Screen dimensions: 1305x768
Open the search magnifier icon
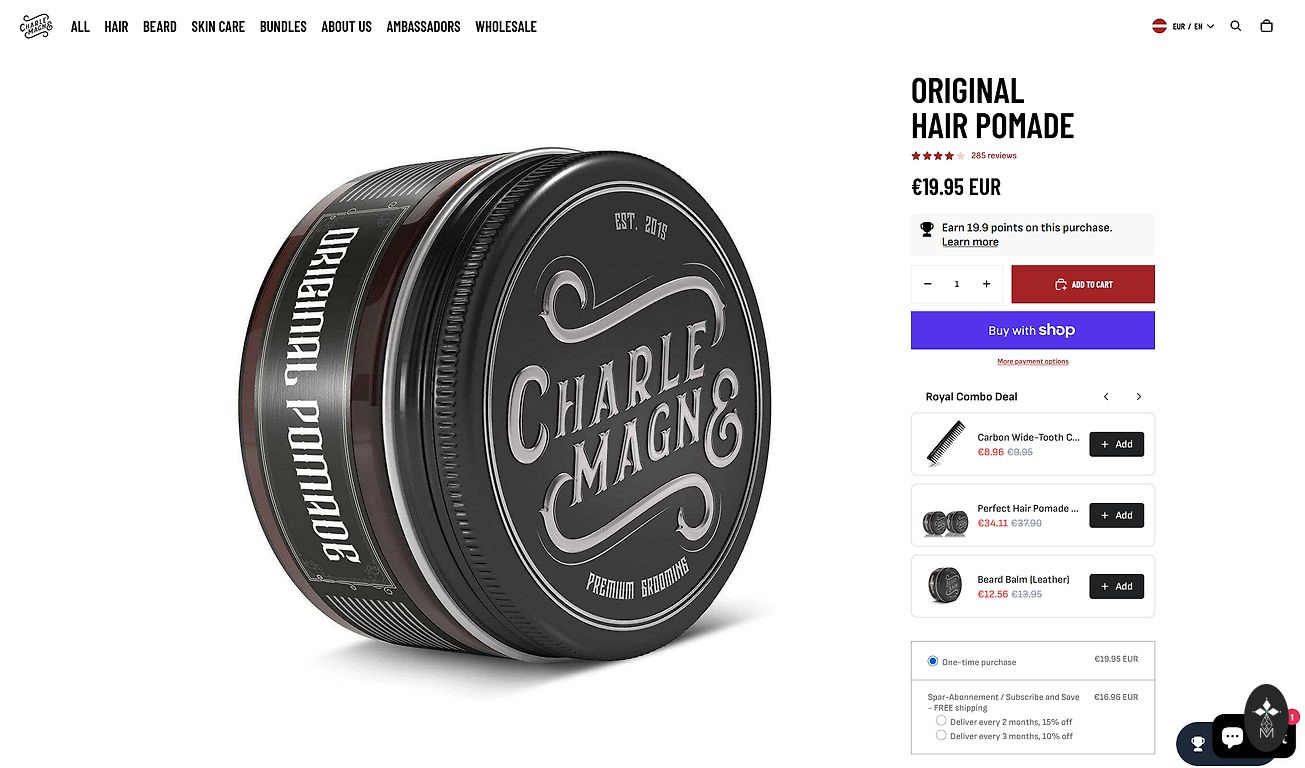pyautogui.click(x=1236, y=26)
